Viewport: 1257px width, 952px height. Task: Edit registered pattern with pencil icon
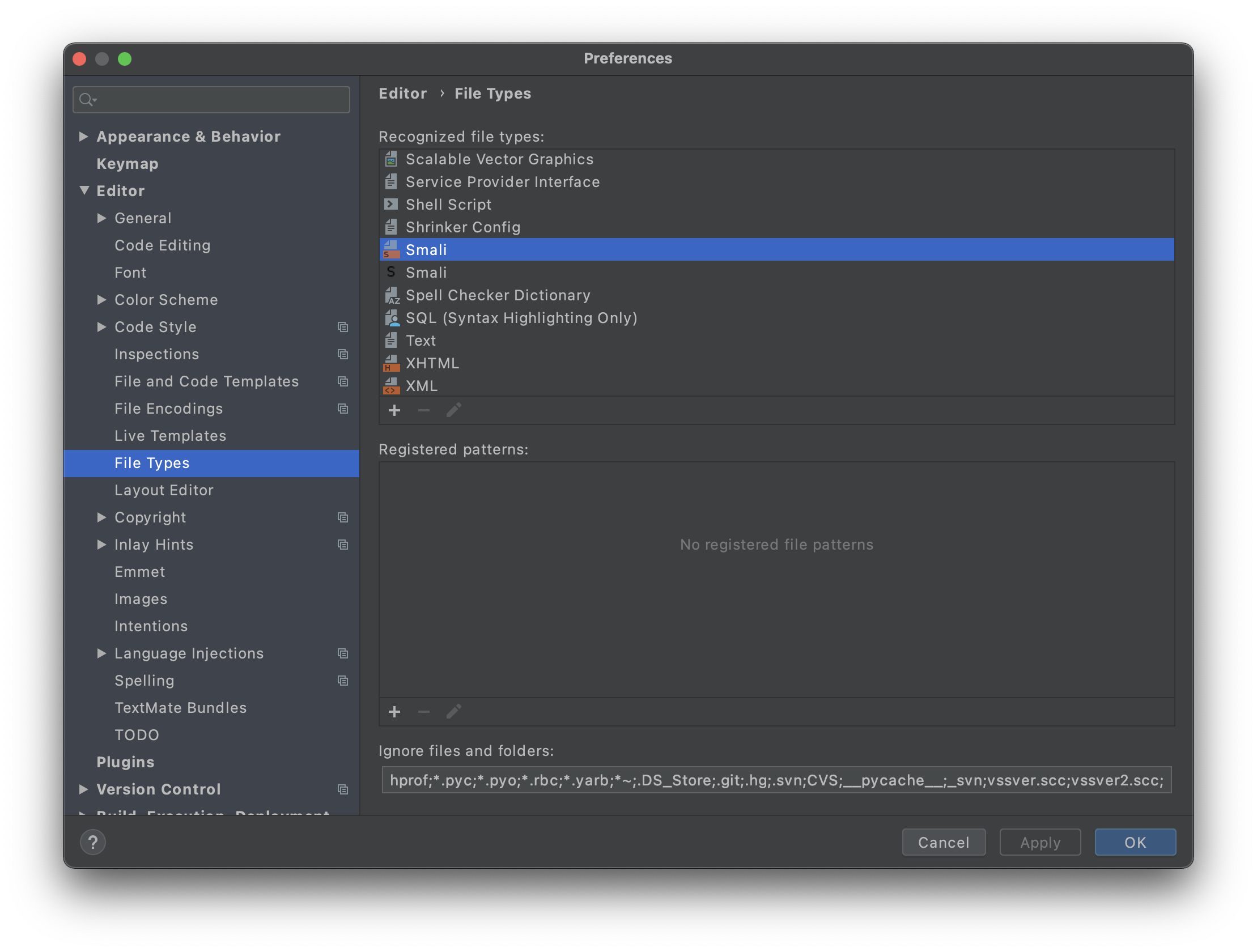point(453,712)
